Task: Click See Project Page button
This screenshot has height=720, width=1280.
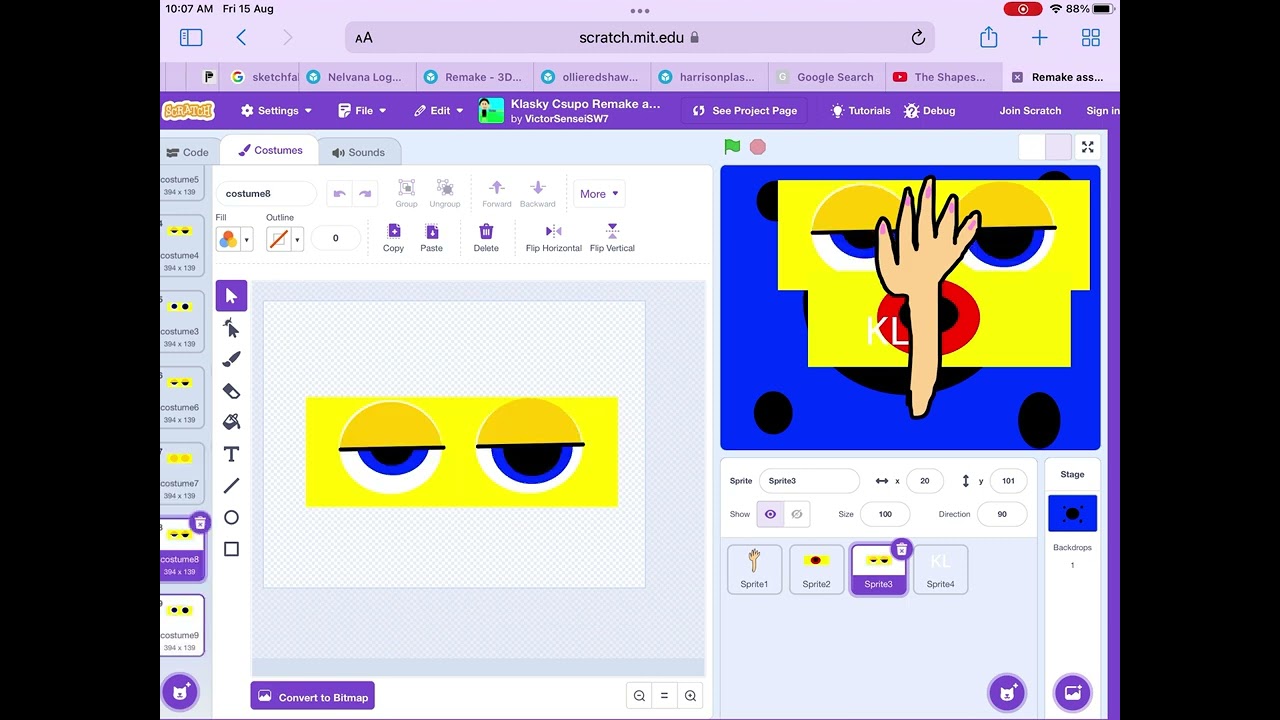Action: click(745, 111)
